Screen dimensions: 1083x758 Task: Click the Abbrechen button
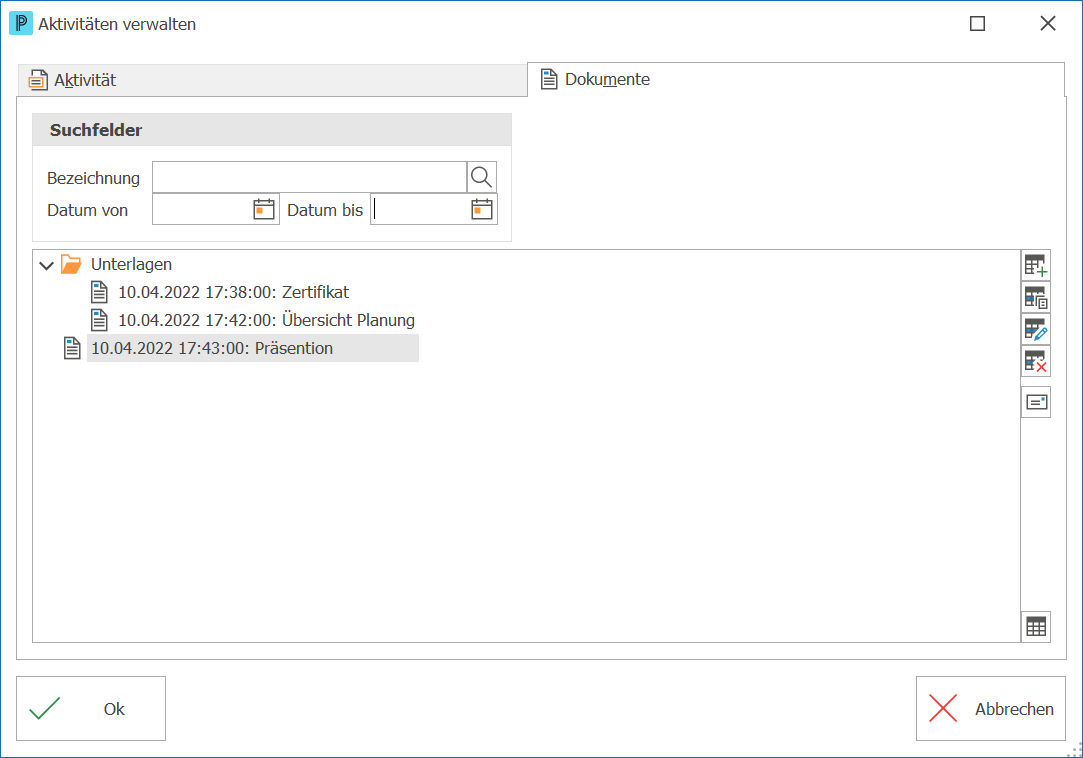pyautogui.click(x=990, y=708)
